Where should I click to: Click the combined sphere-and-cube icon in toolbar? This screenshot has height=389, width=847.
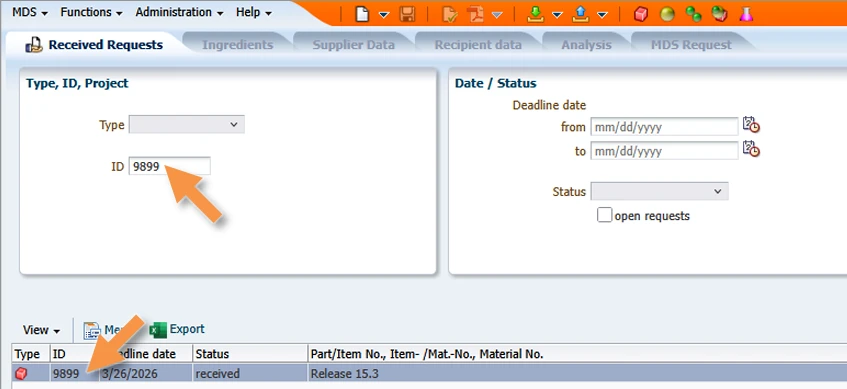coord(720,14)
